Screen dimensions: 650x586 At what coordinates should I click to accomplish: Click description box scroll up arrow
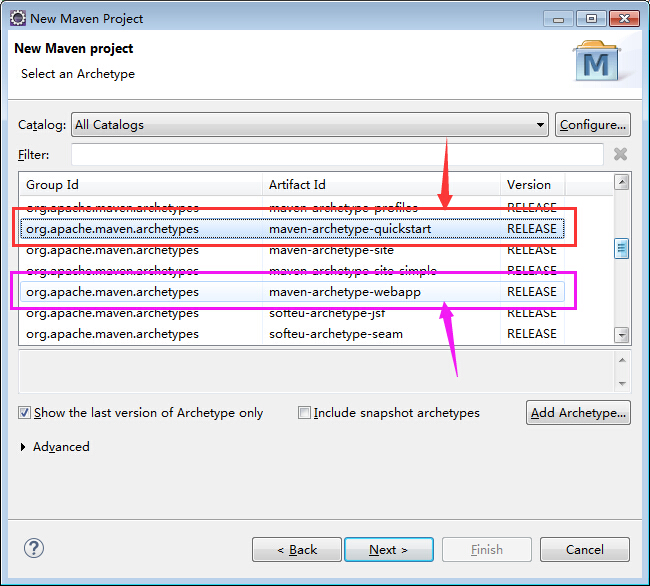pyautogui.click(x=622, y=360)
